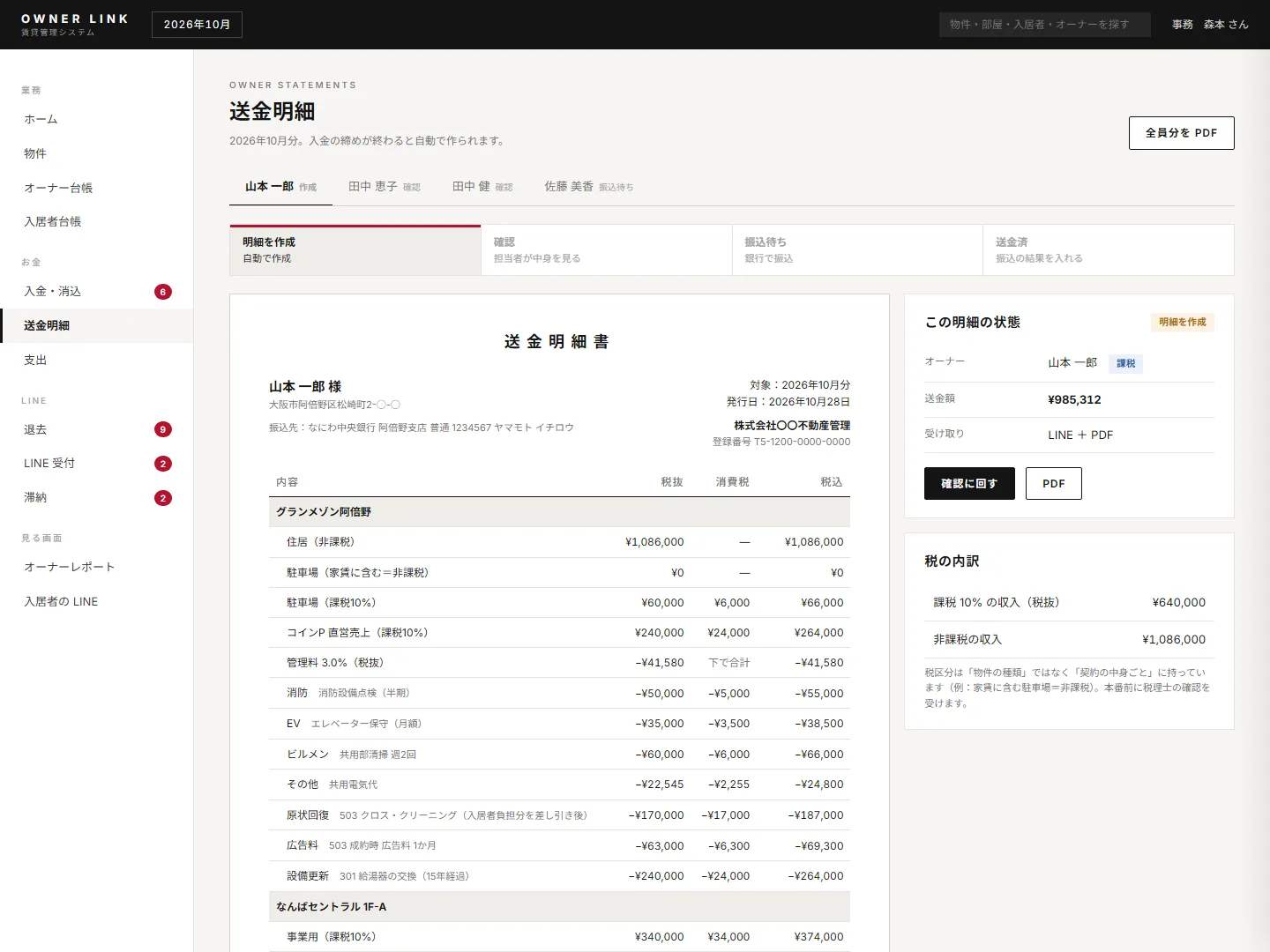Image resolution: width=1270 pixels, height=952 pixels.
Task: Click the 確認に回す button
Action: pos(969,484)
